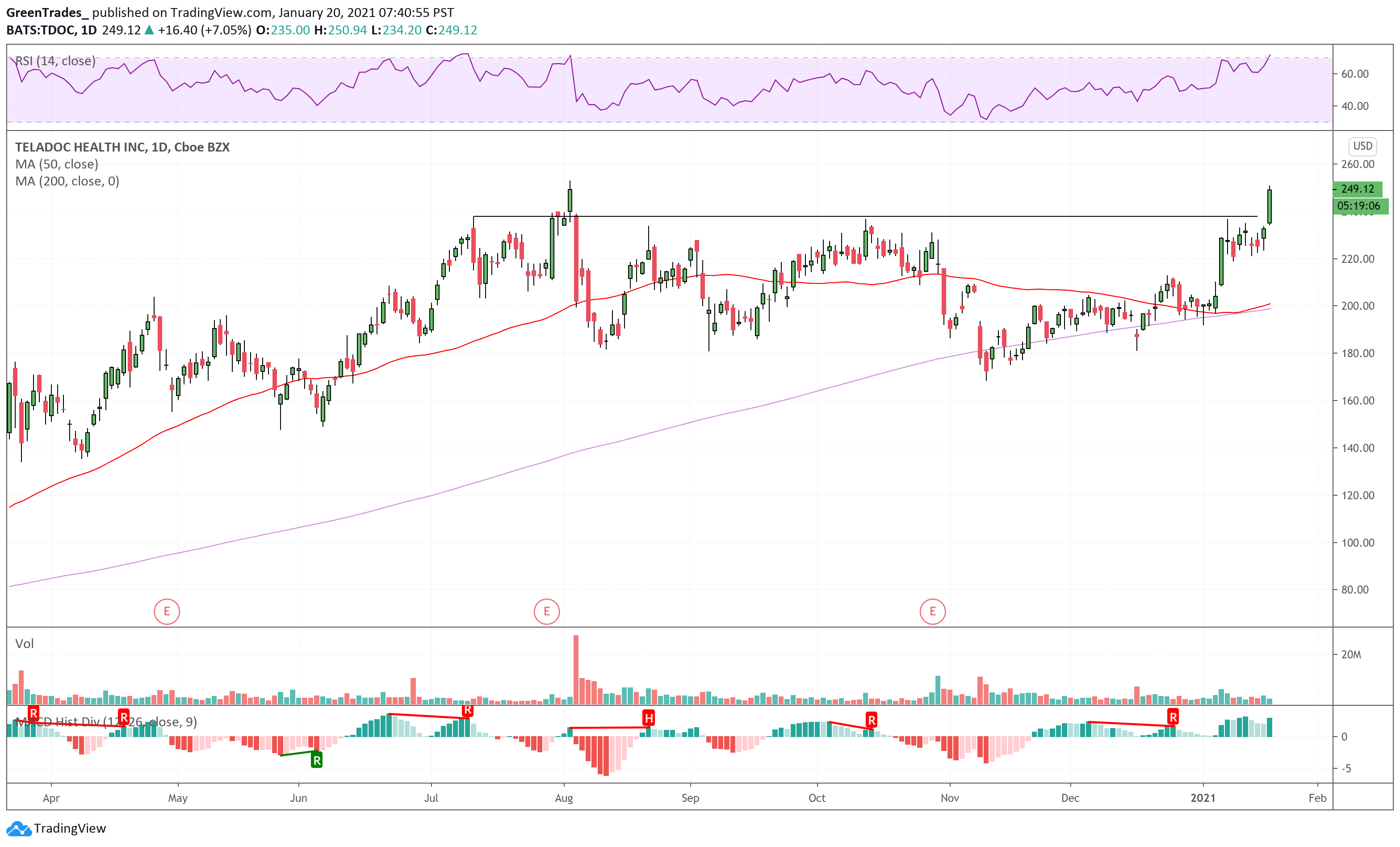The height and width of the screenshot is (847, 1400).
Task: Click the August earnings E marker
Action: [x=547, y=611]
